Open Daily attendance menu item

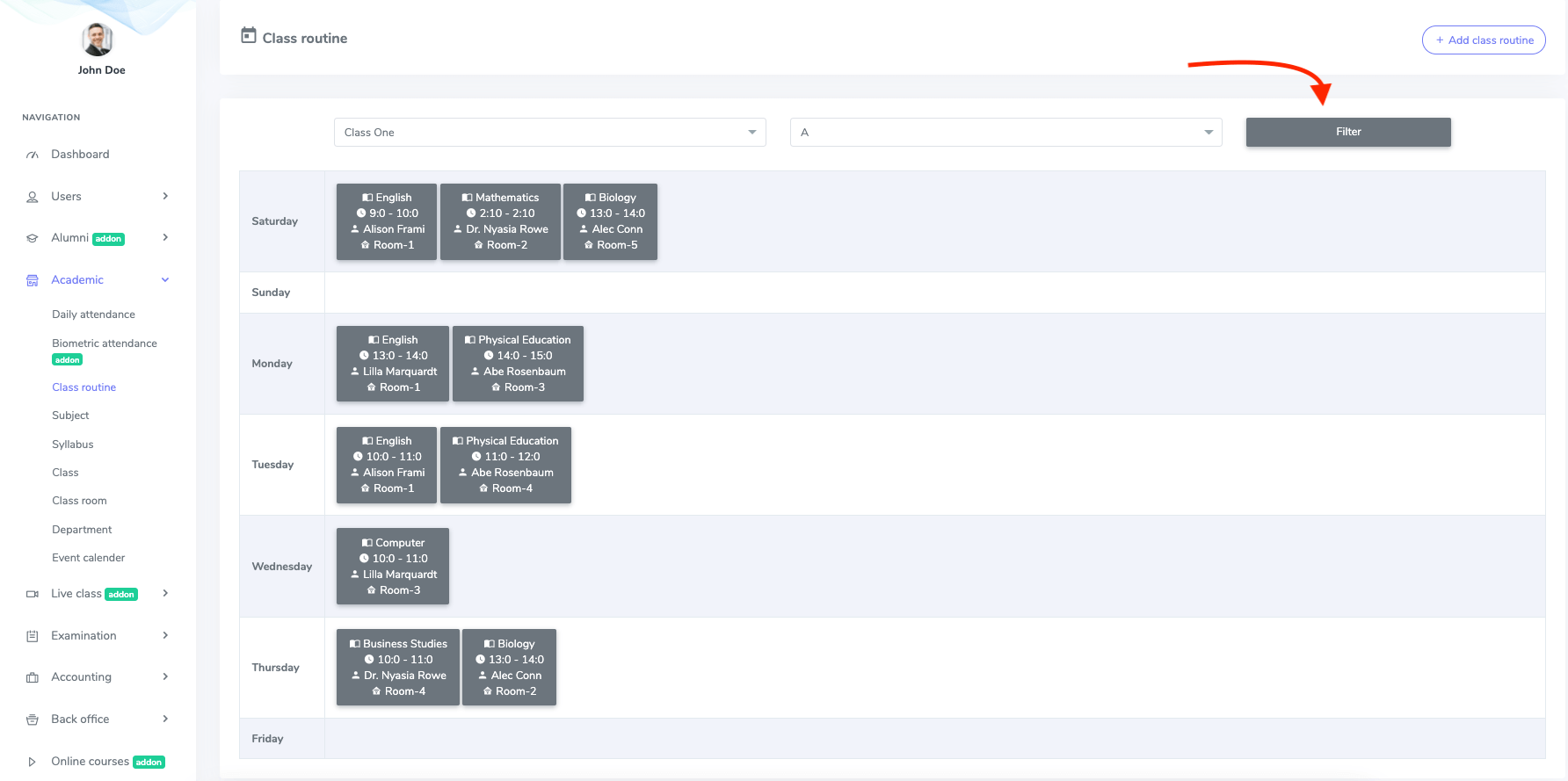coord(93,315)
